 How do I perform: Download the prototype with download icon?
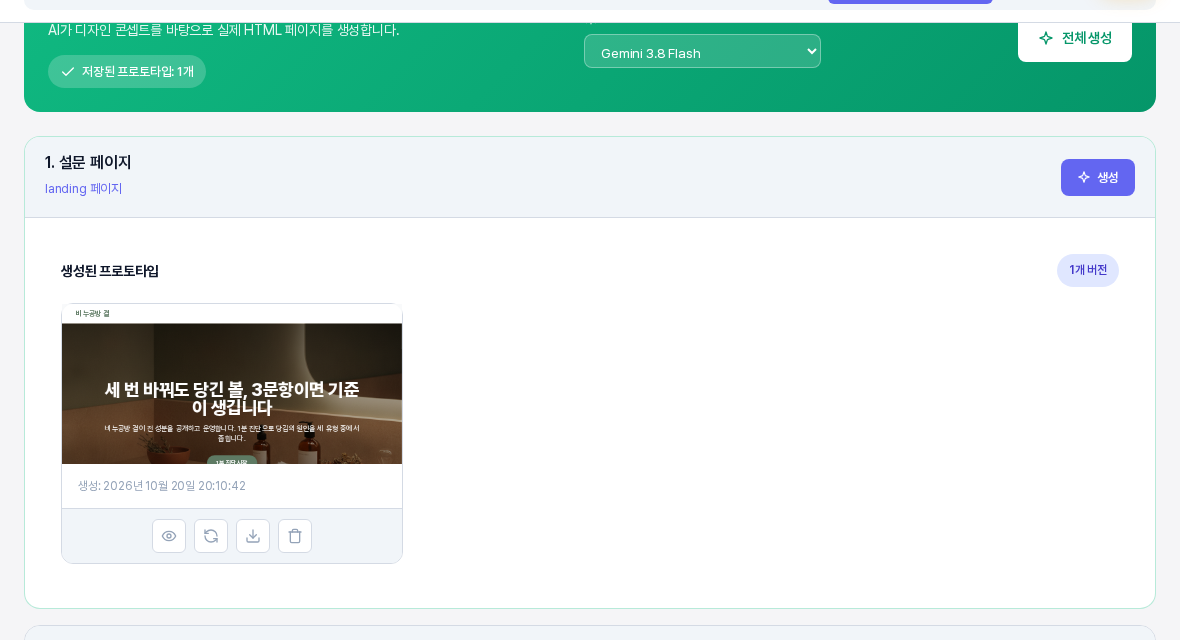253,536
